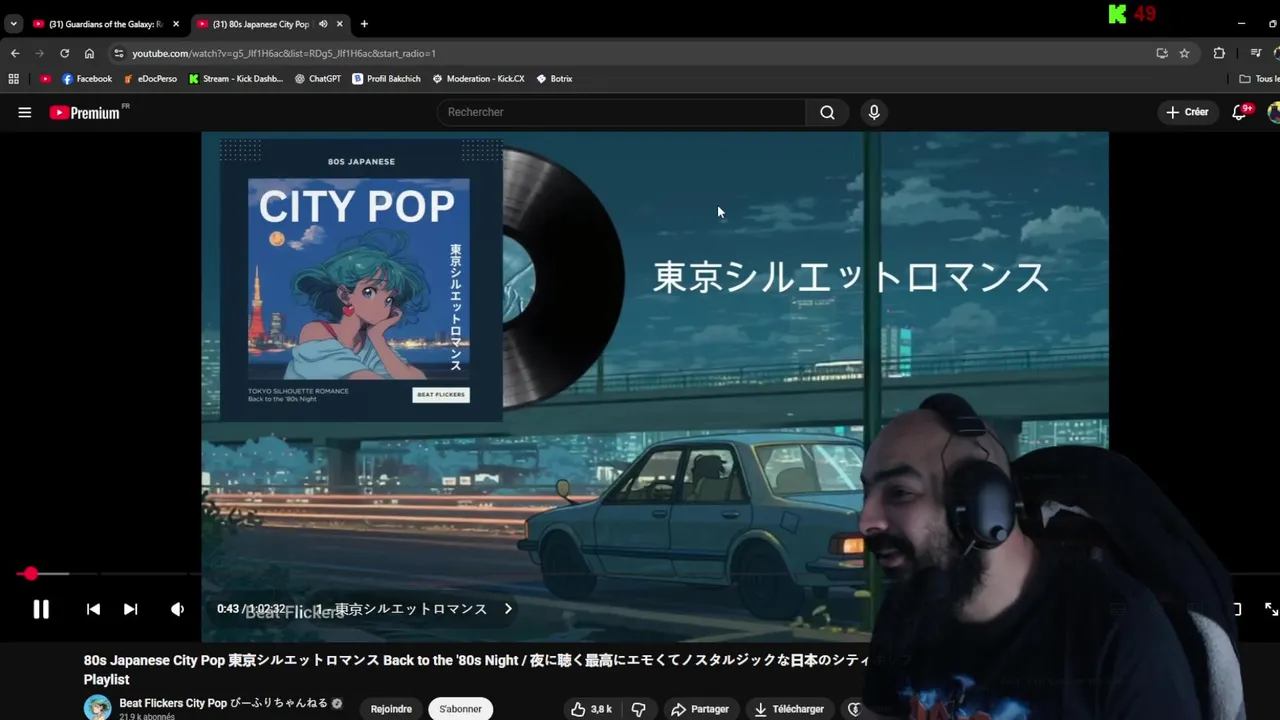Start voice search with microphone icon
Image resolution: width=1280 pixels, height=720 pixels.
[874, 112]
